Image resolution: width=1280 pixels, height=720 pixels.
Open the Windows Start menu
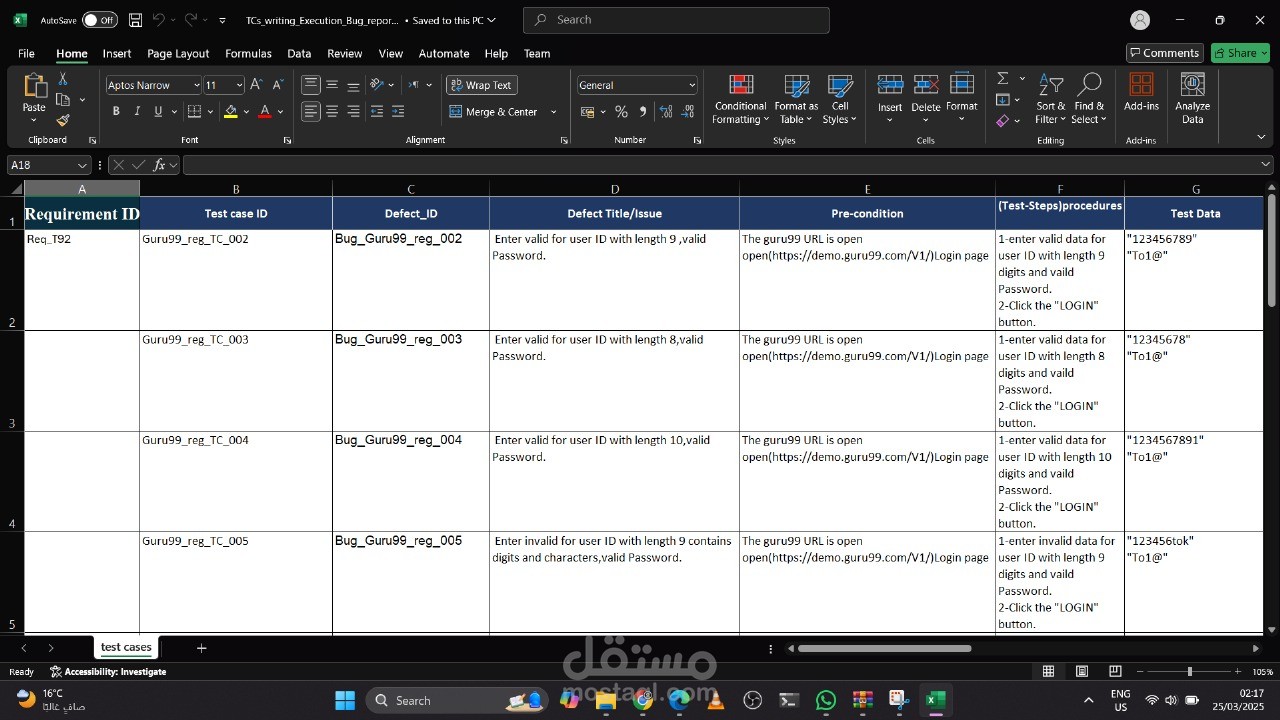click(x=345, y=700)
